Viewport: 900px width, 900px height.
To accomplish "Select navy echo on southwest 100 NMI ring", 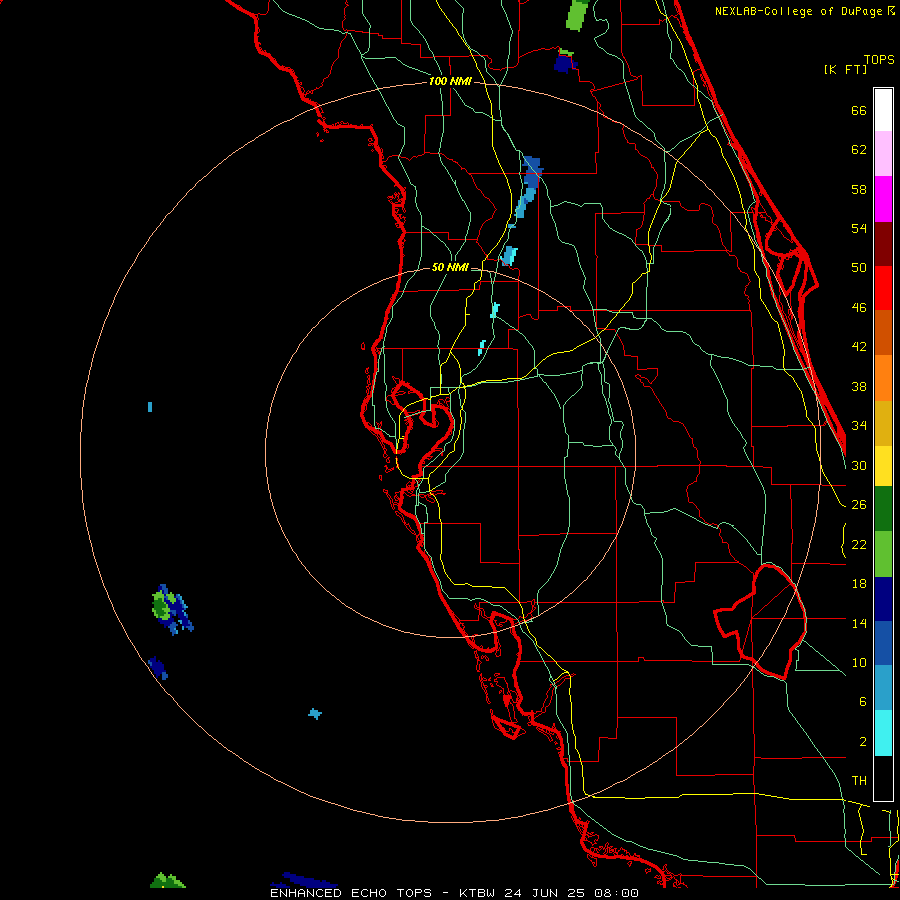I will (x=158, y=668).
